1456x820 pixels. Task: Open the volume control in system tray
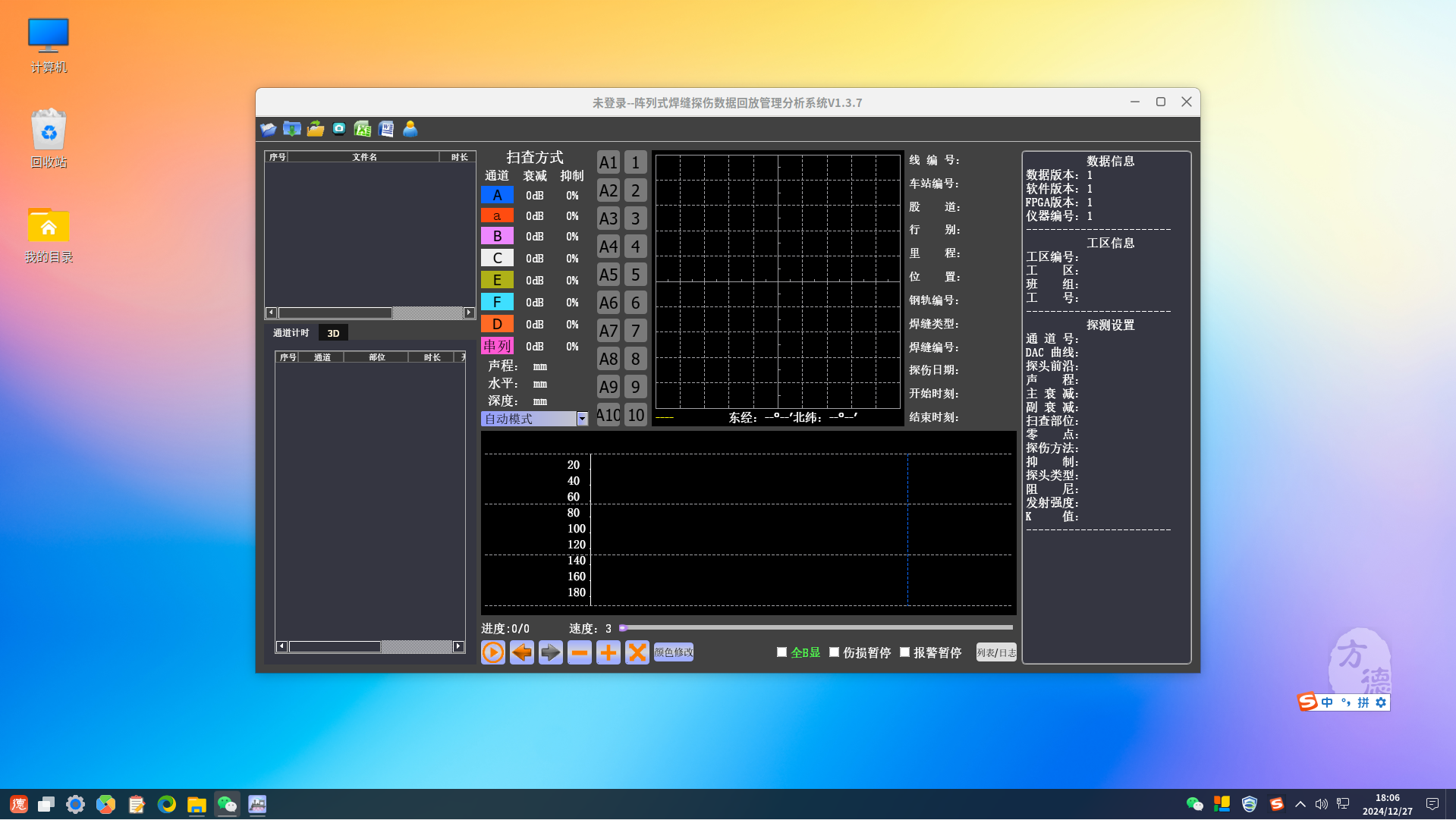coord(1321,804)
